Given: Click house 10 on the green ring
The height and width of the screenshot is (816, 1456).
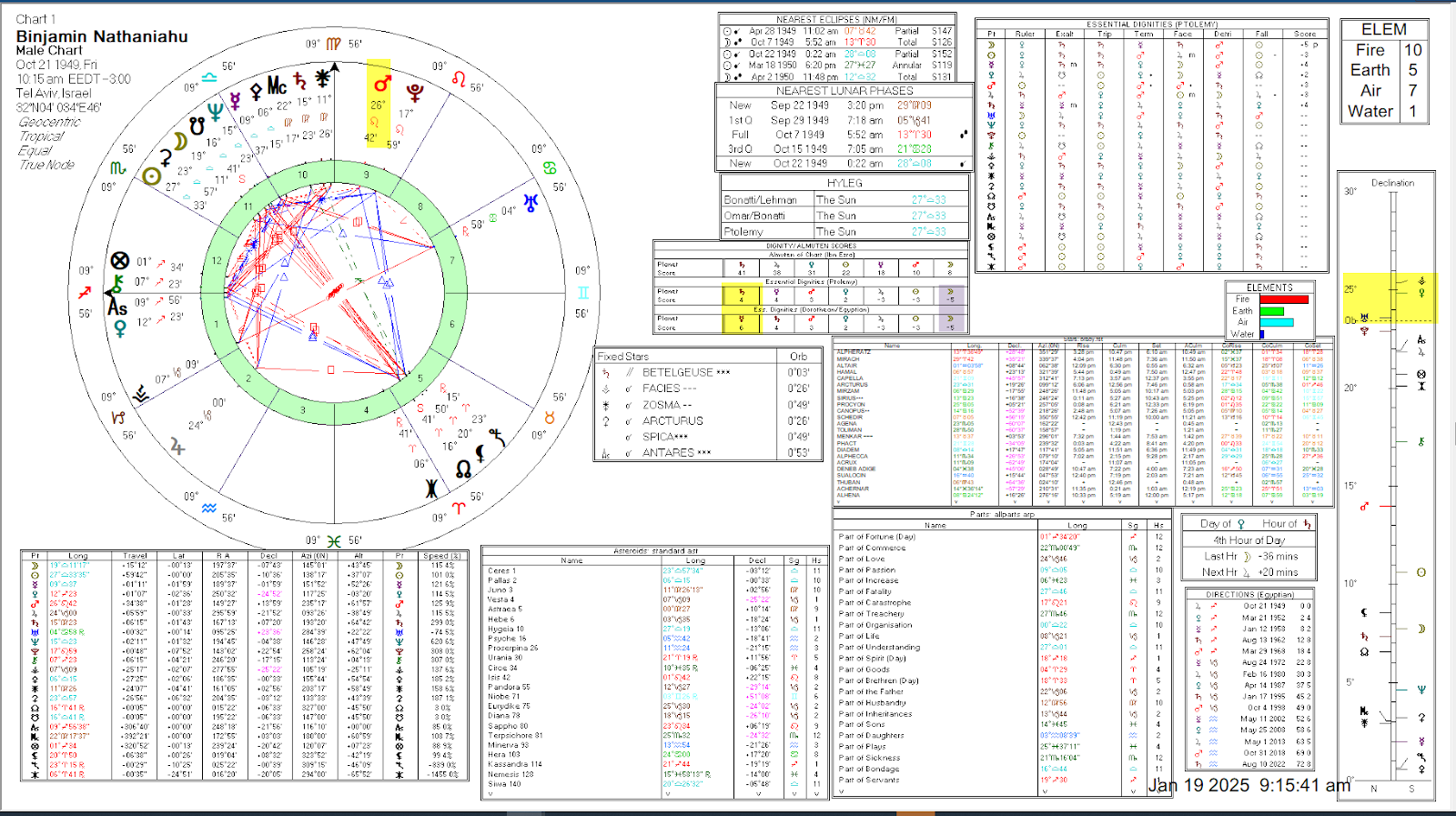Looking at the screenshot, I should point(303,175).
